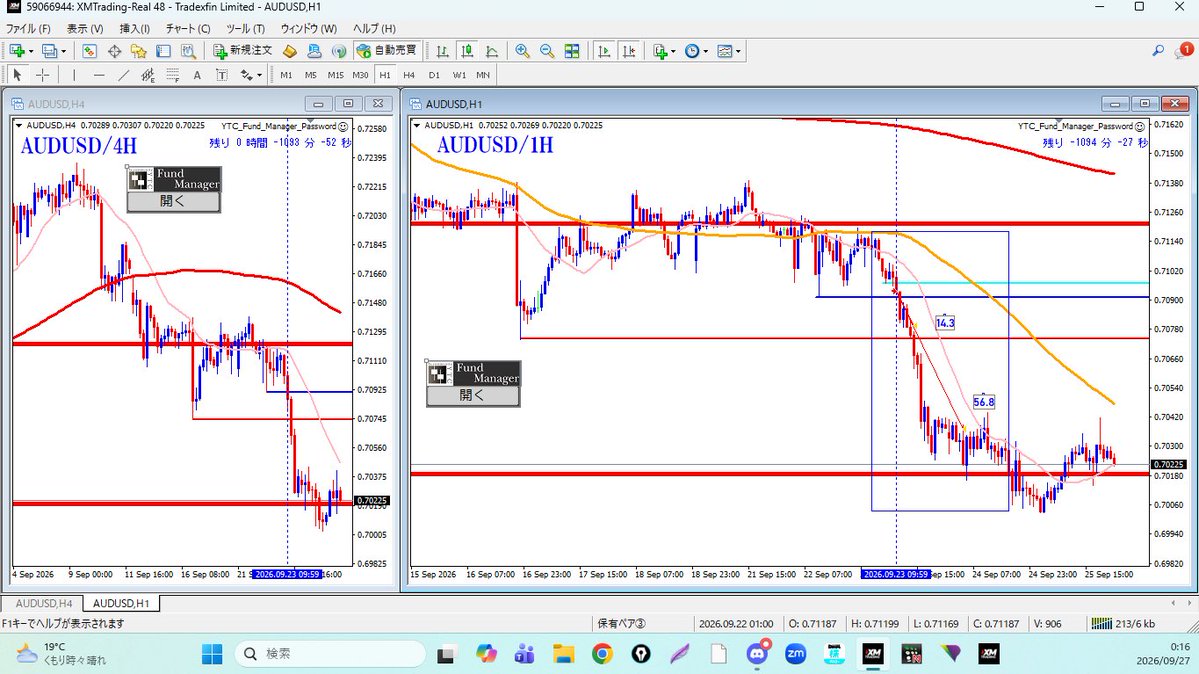This screenshot has width=1199, height=674.
Task: Select the trendline drawing tool
Action: pyautogui.click(x=123, y=75)
